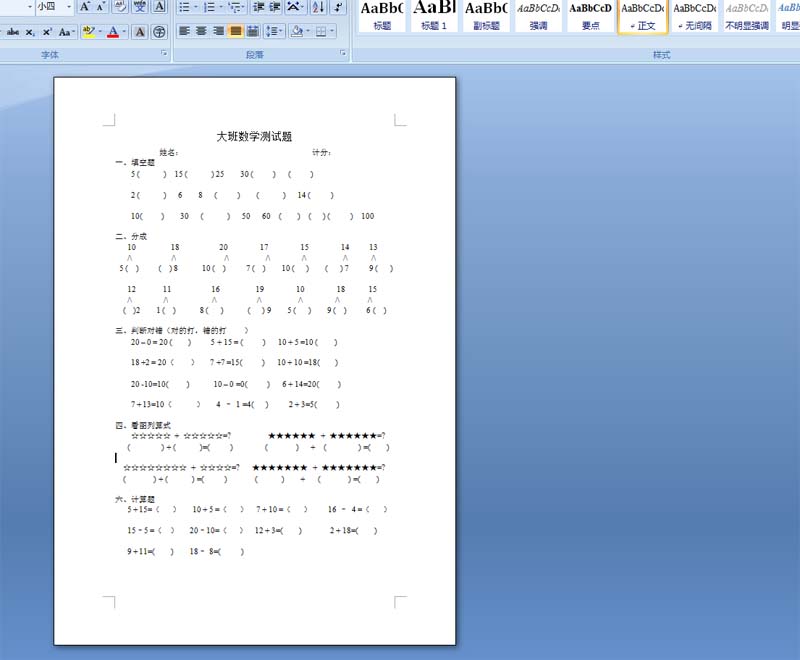Click the sort icon in paragraph group
The height and width of the screenshot is (660, 800).
[x=320, y=7]
